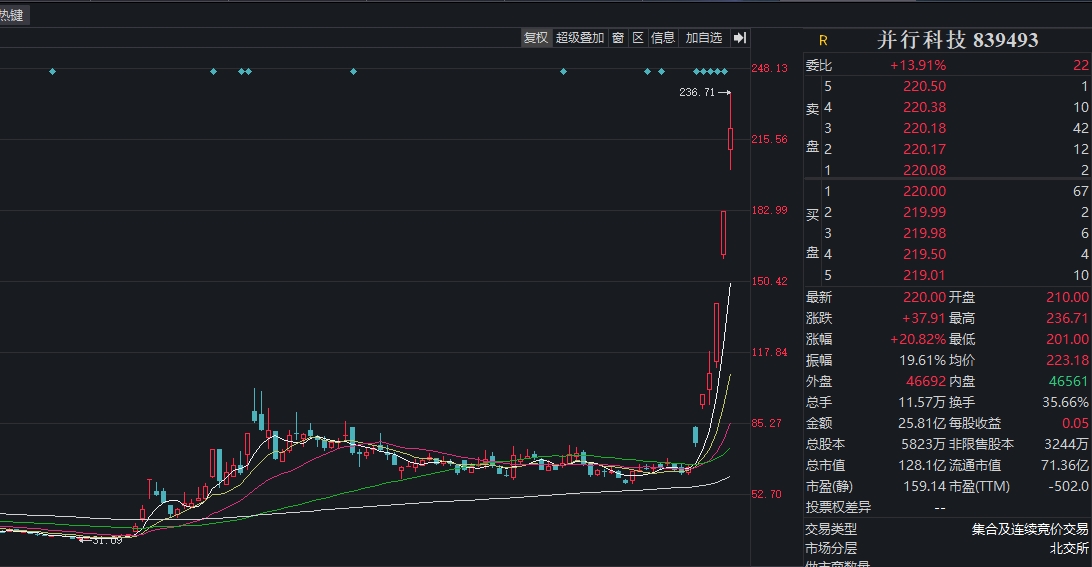Open the 热键 hotkey tab
The image size is (1092, 567).
click(12, 15)
